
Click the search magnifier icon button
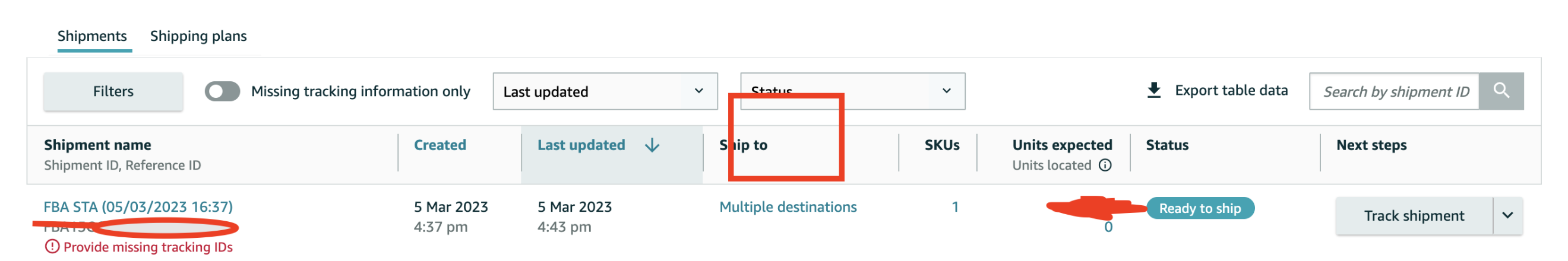click(x=1501, y=91)
